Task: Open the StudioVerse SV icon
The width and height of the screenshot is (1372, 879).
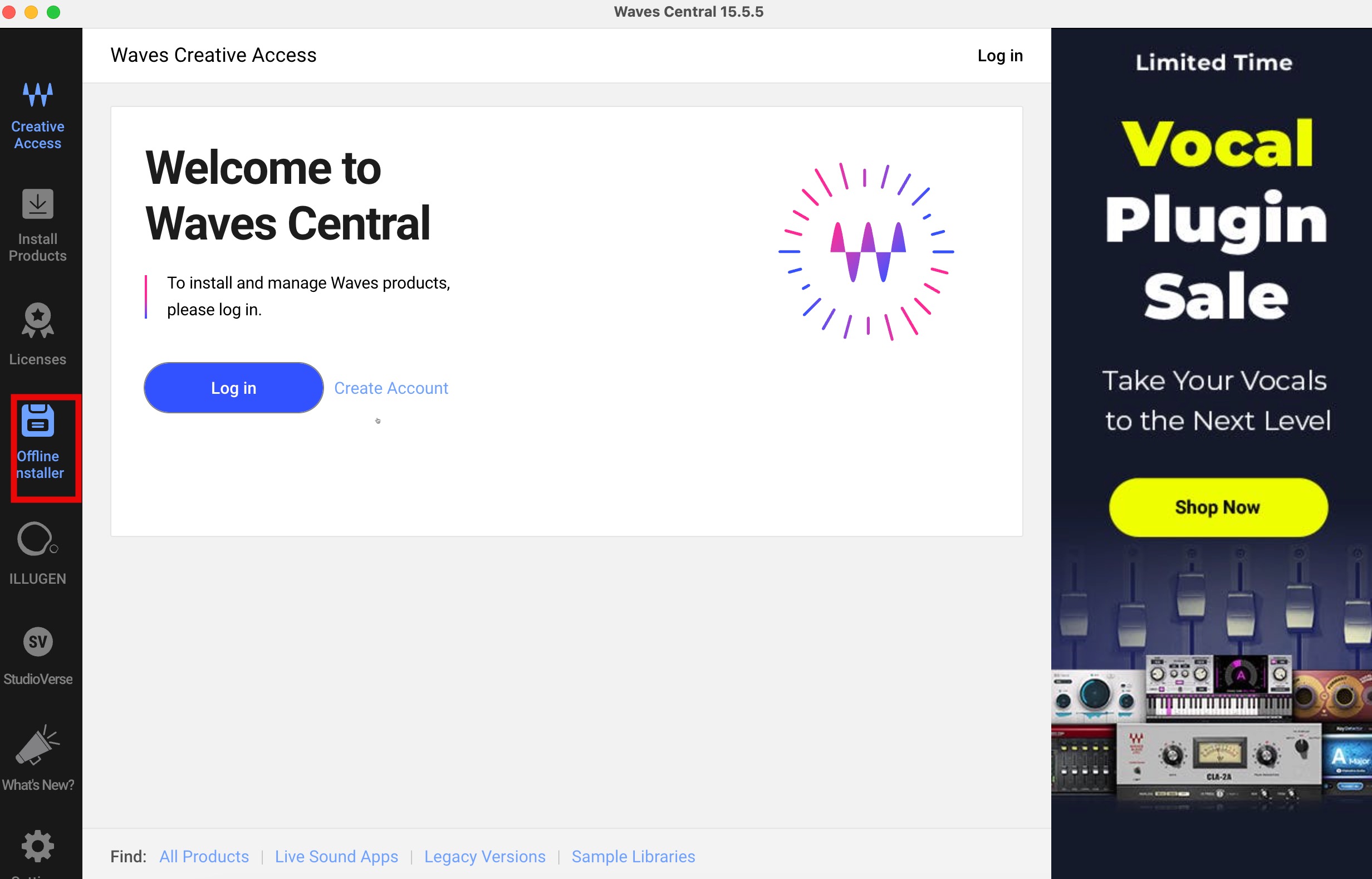Action: tap(38, 642)
